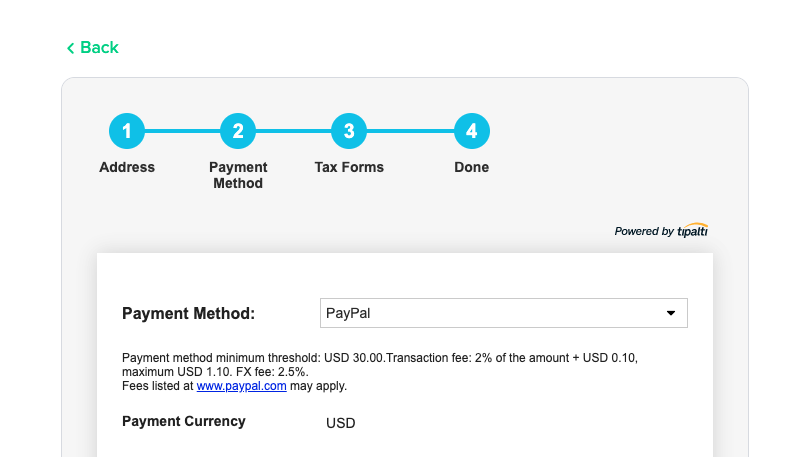Click the Back chevron arrow icon
This screenshot has height=457, width=802.
click(71, 48)
